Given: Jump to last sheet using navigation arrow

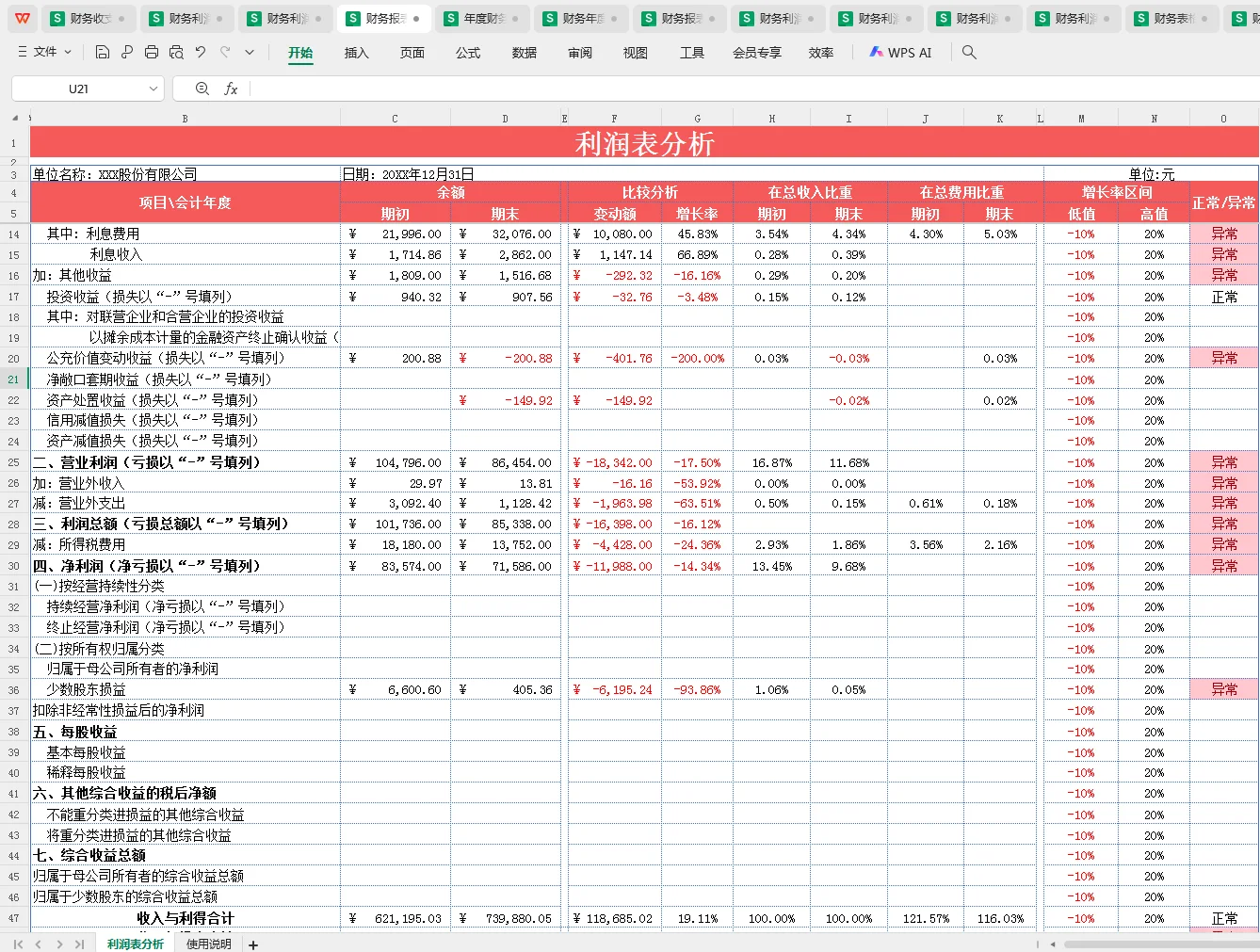Looking at the screenshot, I should (x=80, y=943).
